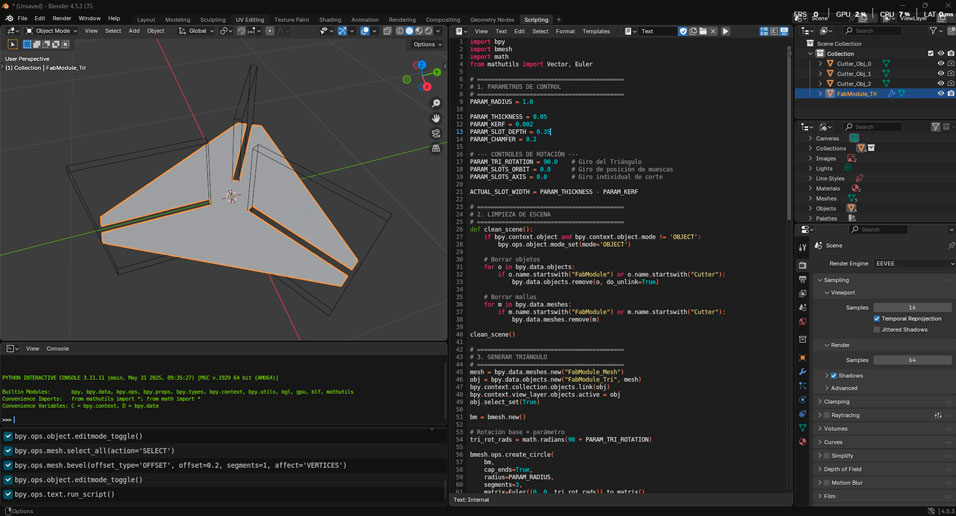Open the Render Engine EEVEE dropdown
Viewport: 956px width, 516px height.
tap(912, 264)
